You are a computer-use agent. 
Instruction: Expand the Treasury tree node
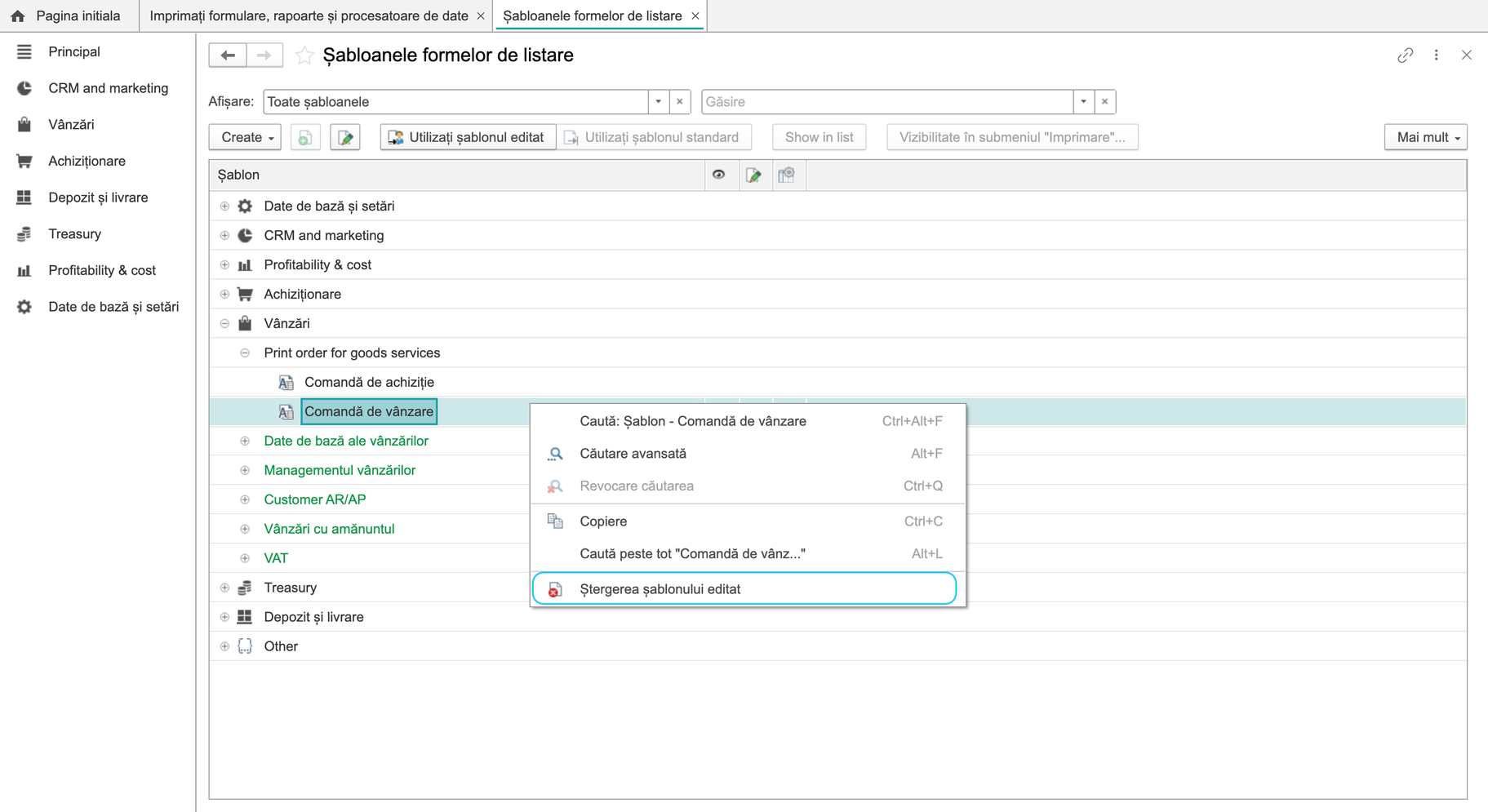pos(224,588)
